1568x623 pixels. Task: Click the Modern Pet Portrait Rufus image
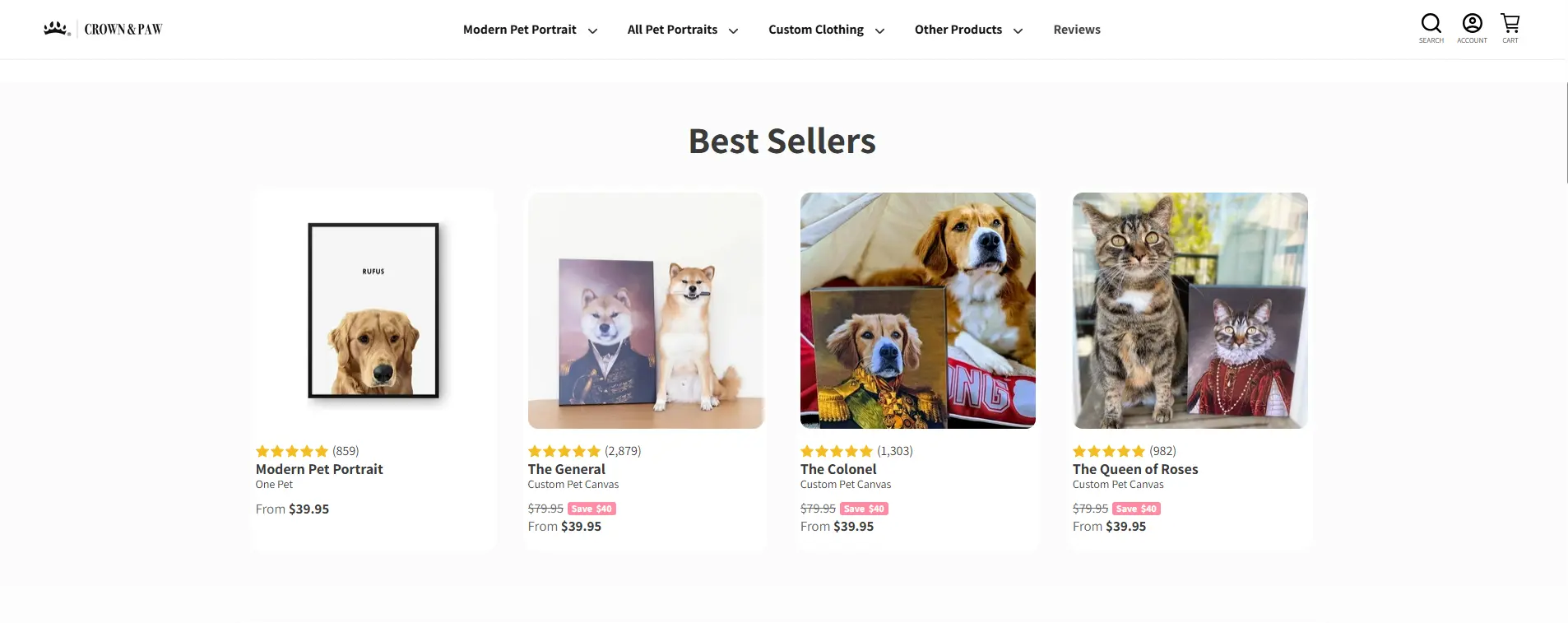pyautogui.click(x=373, y=310)
